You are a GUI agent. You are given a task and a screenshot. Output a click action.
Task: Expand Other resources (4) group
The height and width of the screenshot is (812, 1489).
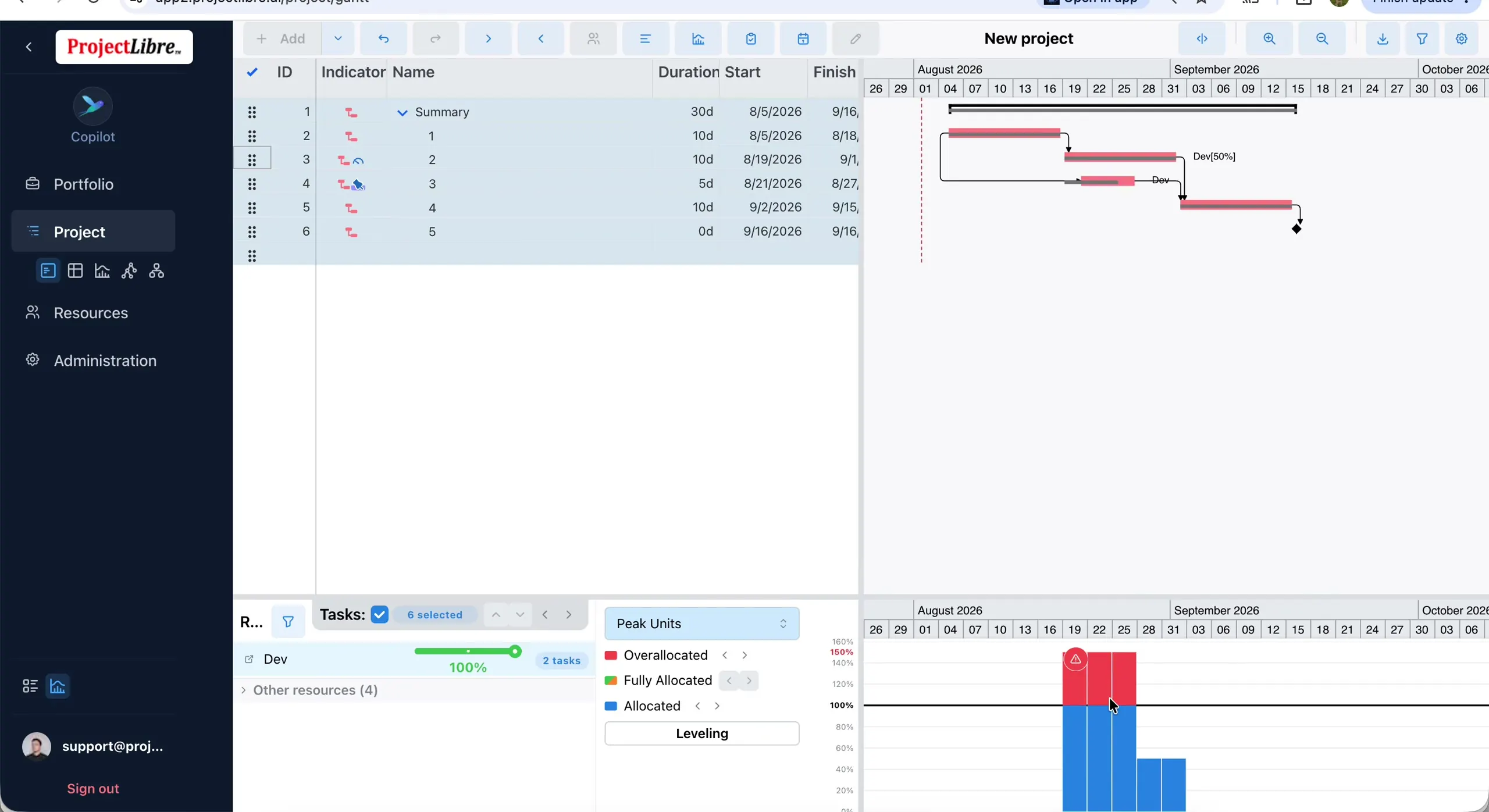(x=243, y=690)
